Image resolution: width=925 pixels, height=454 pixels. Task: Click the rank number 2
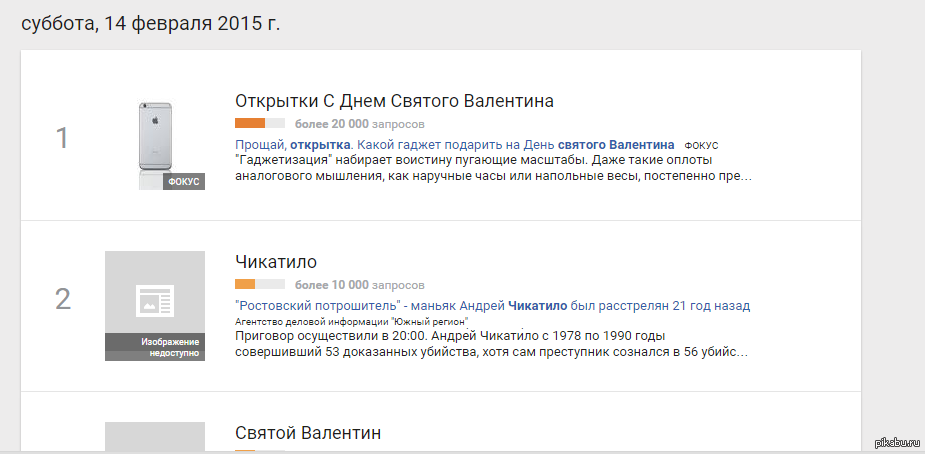62,298
